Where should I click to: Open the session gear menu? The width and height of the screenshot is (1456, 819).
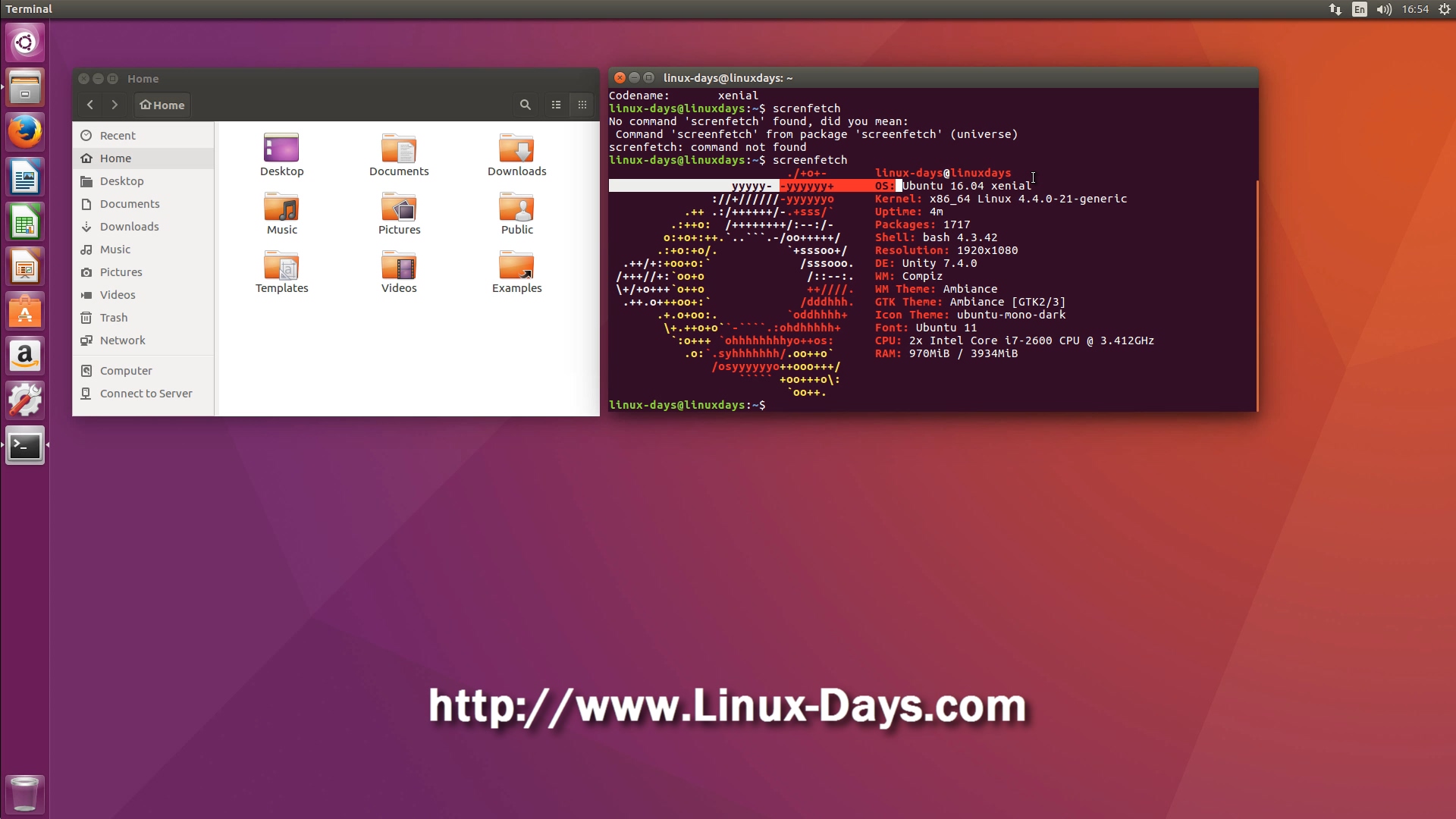point(1445,9)
